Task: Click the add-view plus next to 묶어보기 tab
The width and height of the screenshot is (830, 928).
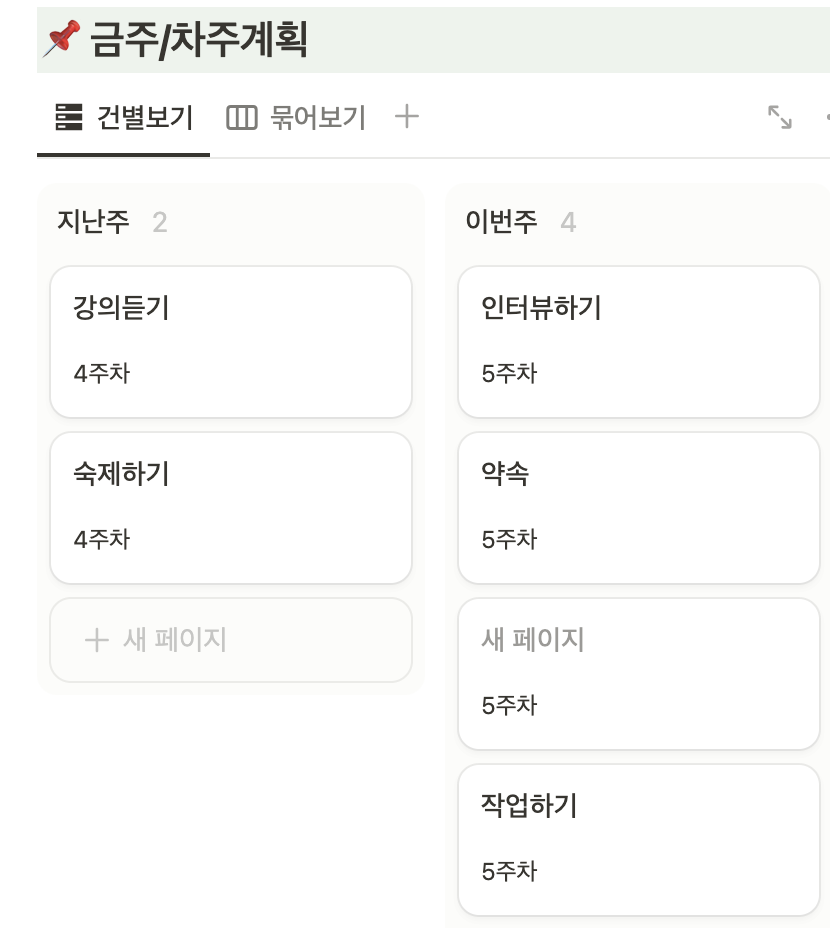Action: (406, 117)
